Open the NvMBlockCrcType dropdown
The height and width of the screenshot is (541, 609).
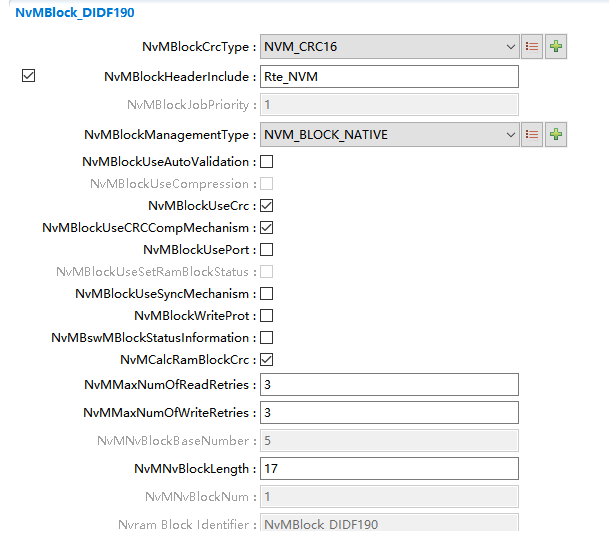coord(510,47)
